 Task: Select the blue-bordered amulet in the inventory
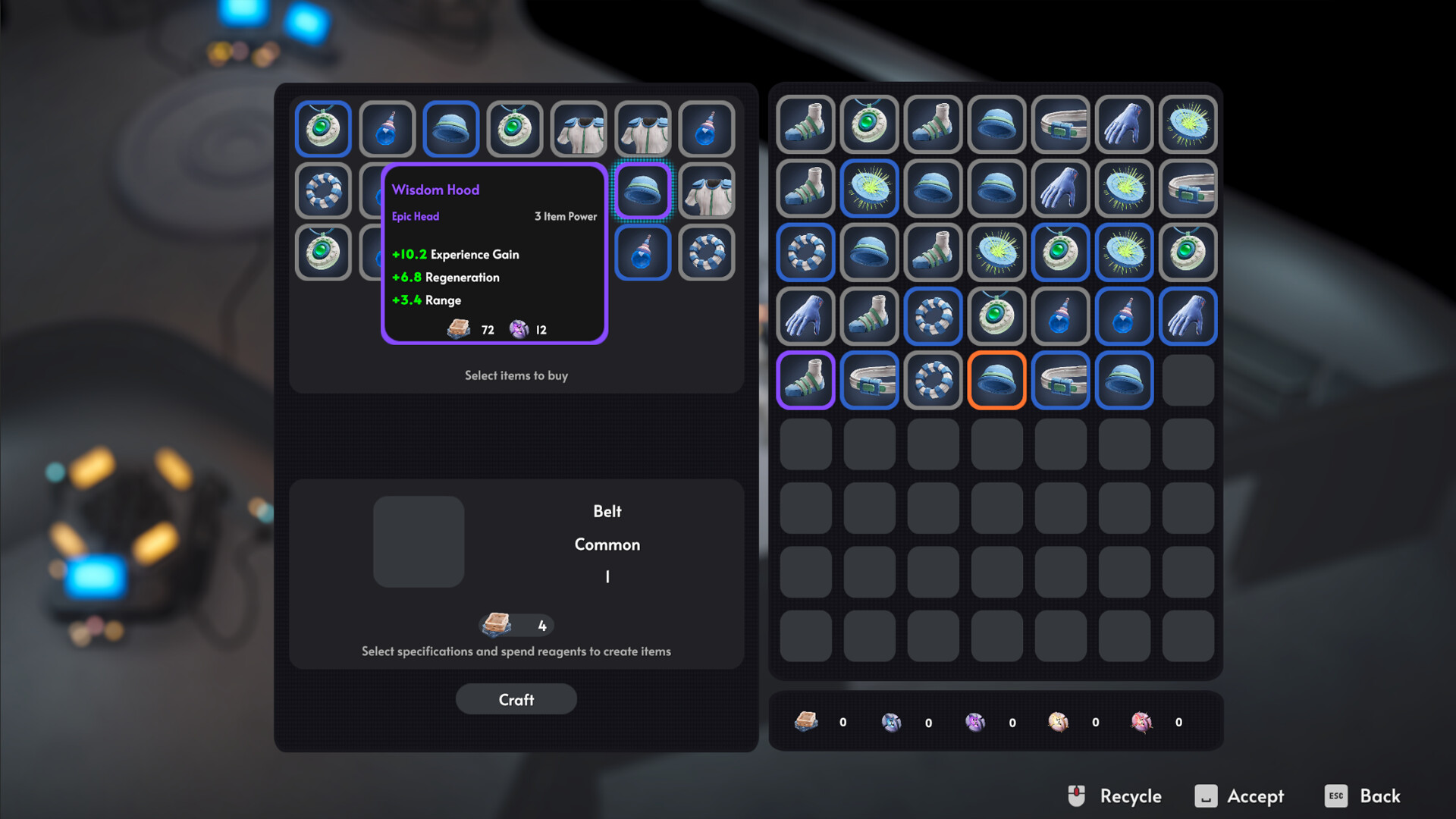click(1060, 253)
